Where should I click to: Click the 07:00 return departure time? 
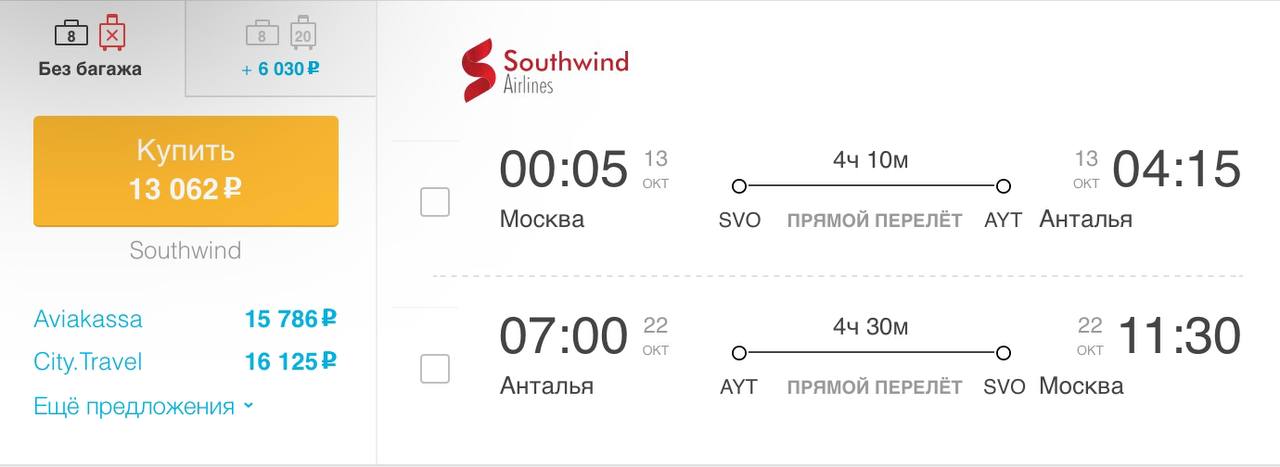(x=563, y=336)
